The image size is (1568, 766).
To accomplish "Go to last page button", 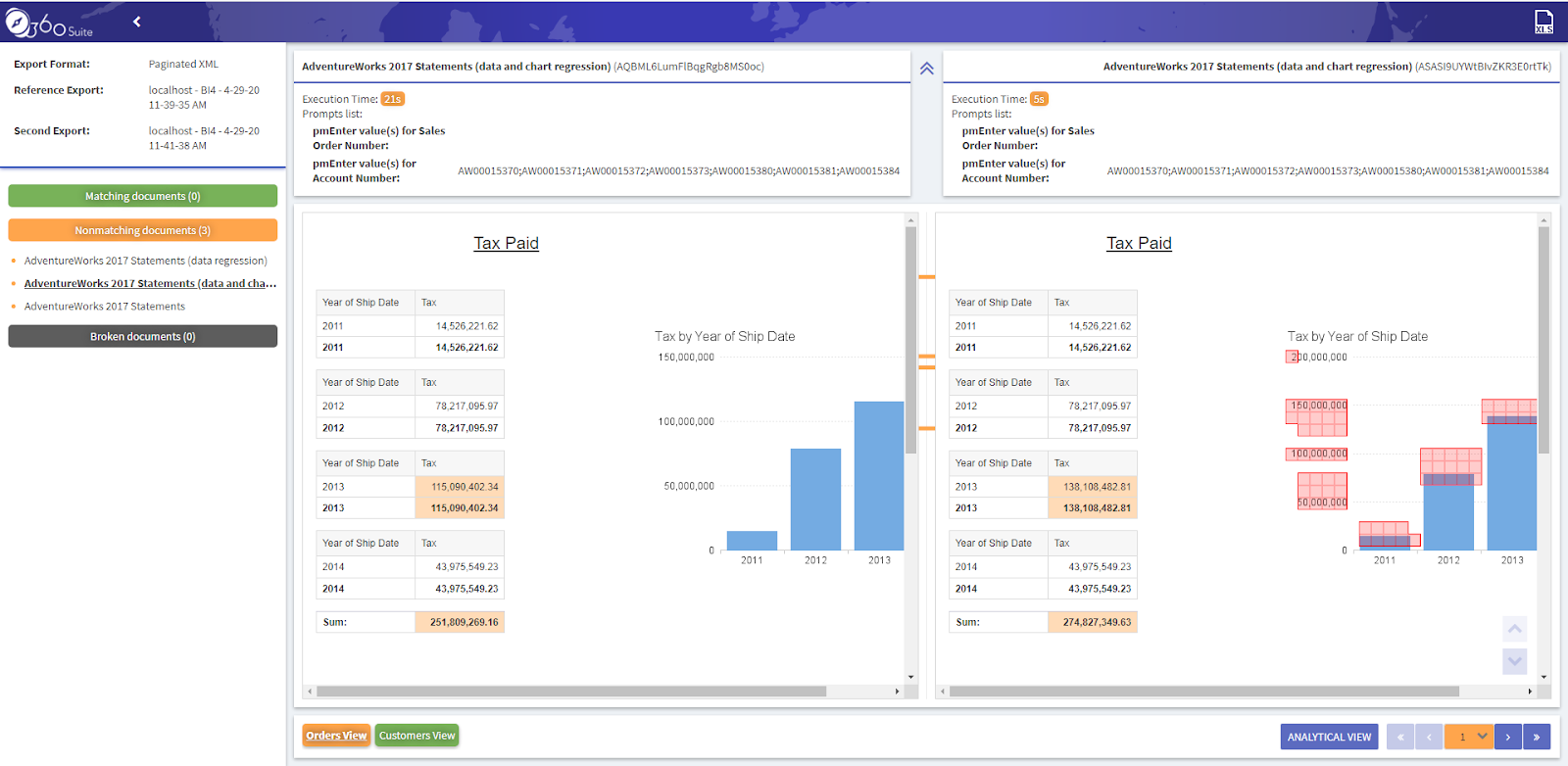I will click(x=1536, y=737).
